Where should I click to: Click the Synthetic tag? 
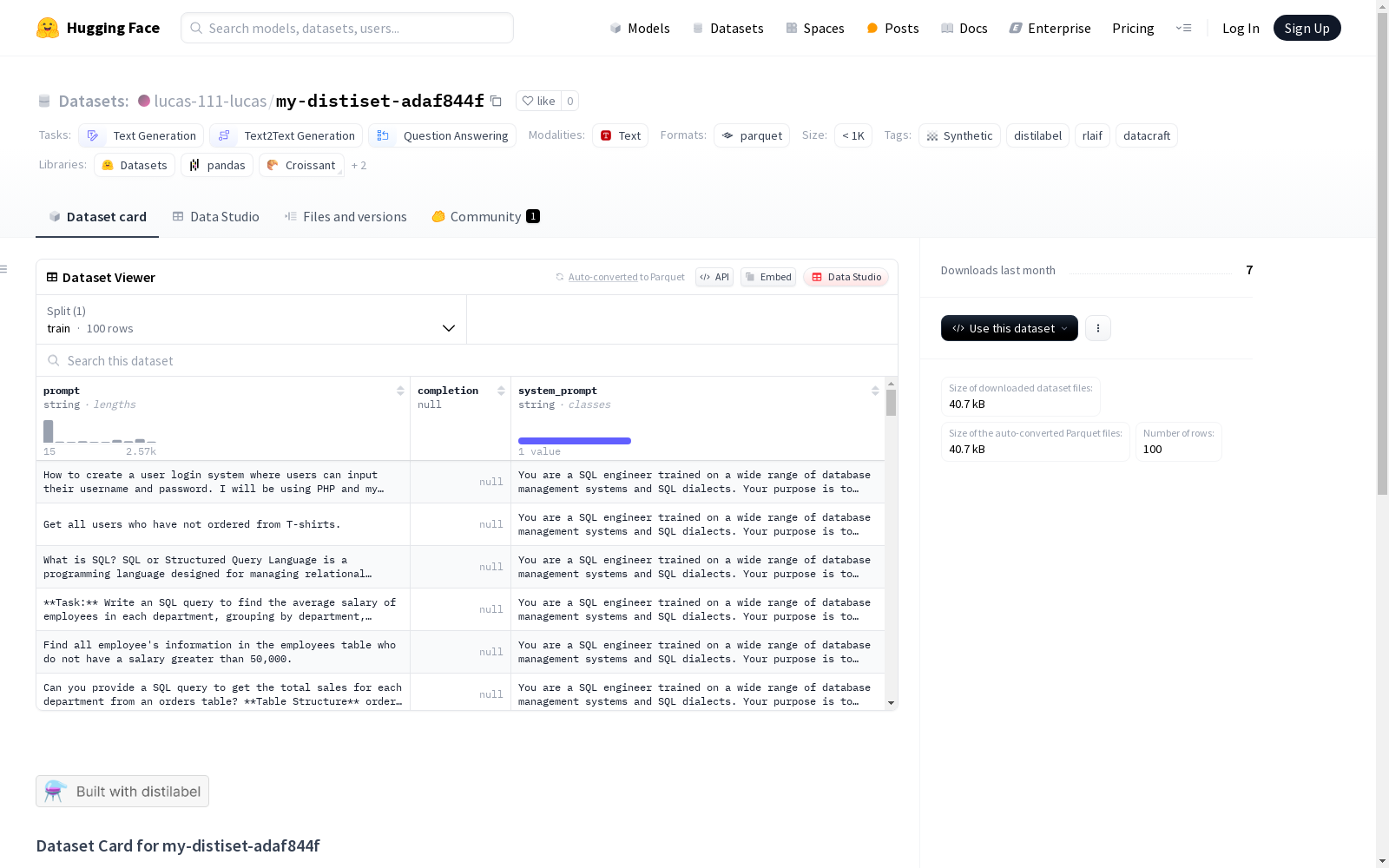coord(959,135)
